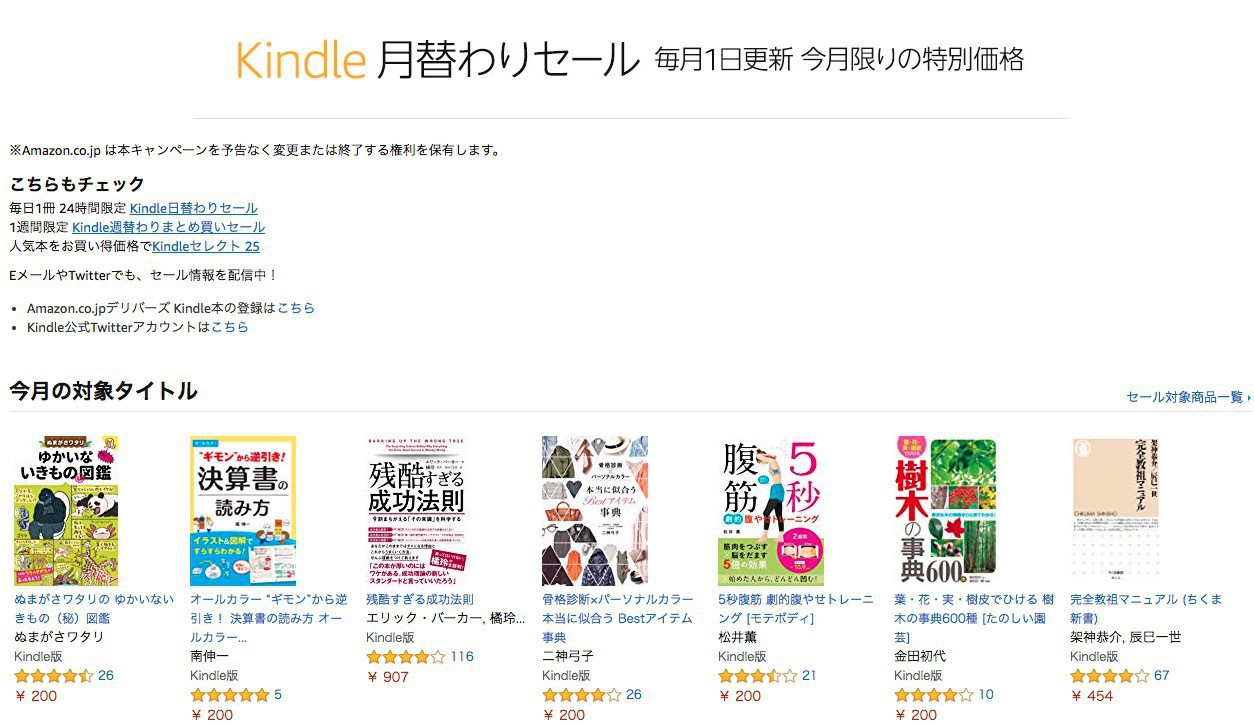Image resolution: width=1254 pixels, height=726 pixels.
Task: Click the star rating for 完全教祖マニュアル
Action: (x=1109, y=676)
